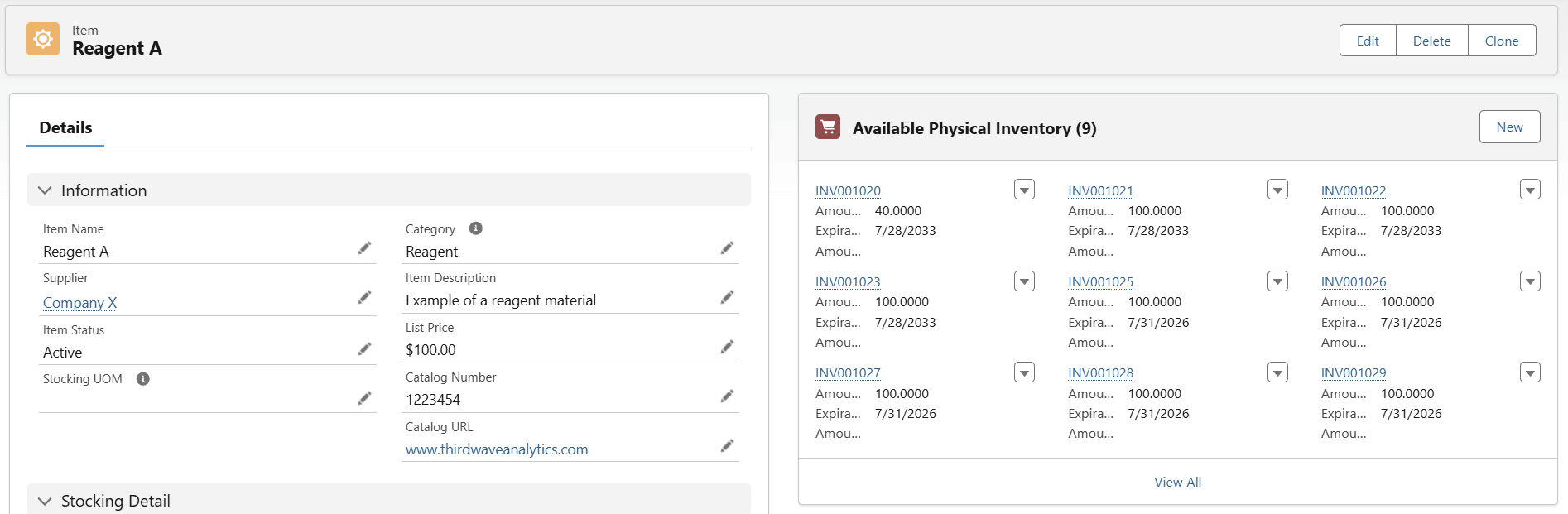
Task: Click the Available Physical Inventory cart icon
Action: [x=828, y=127]
